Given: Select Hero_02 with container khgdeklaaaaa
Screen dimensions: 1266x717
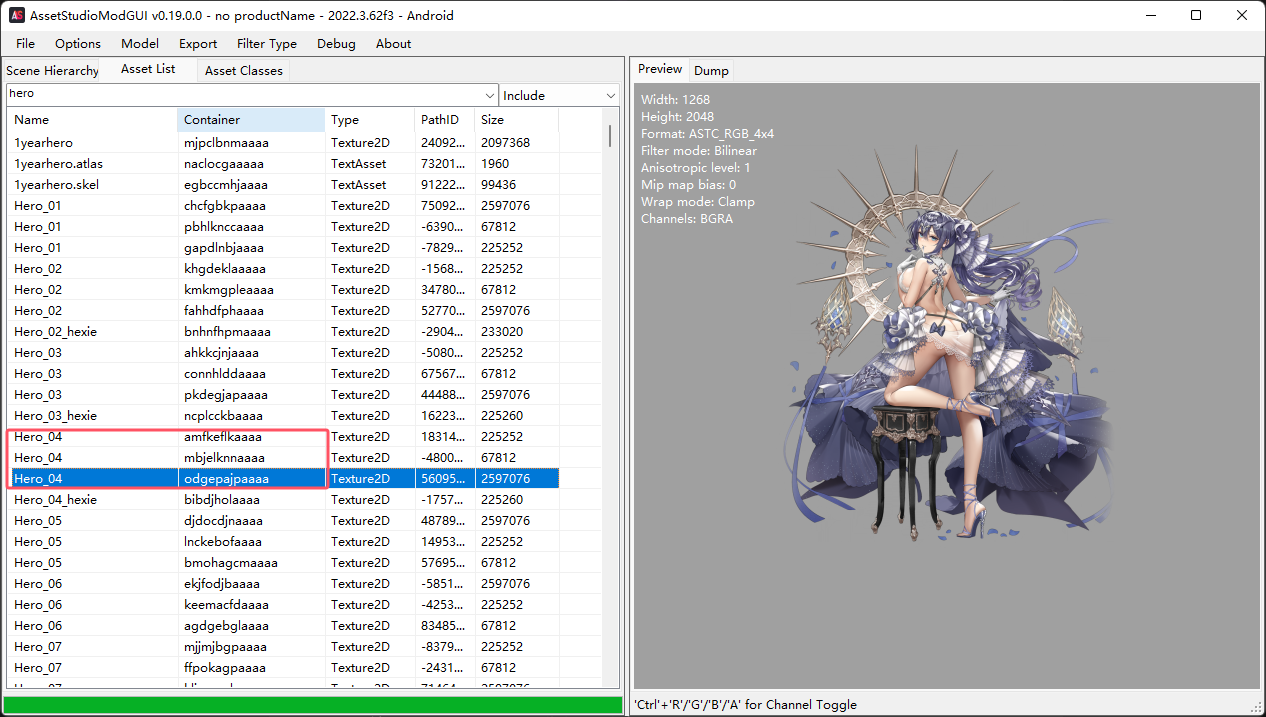Looking at the screenshot, I should (283, 269).
